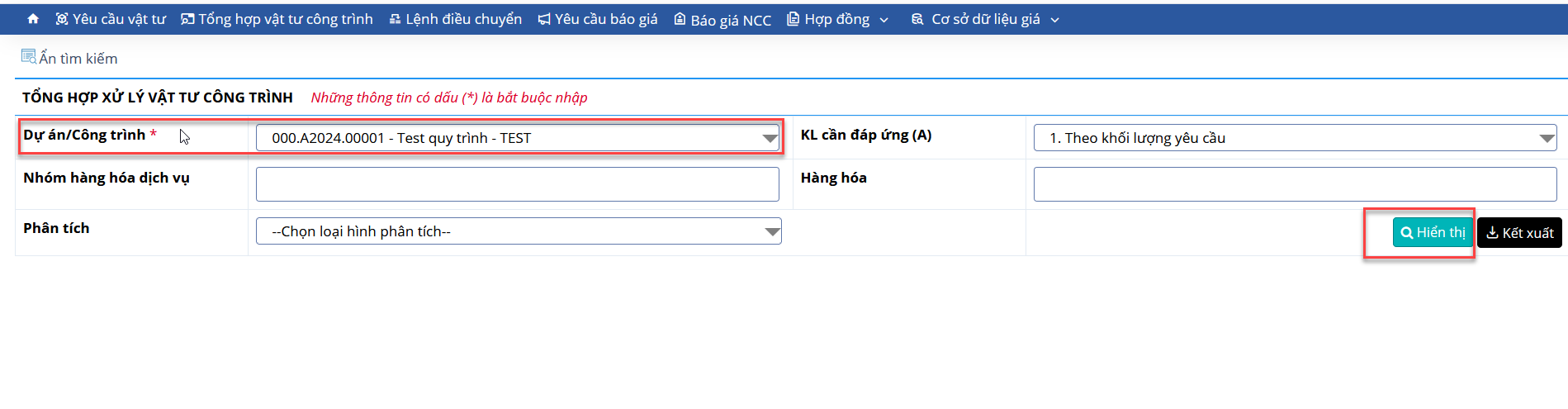Click the Ẩn tìm kiếm search icon
This screenshot has height=409, width=1568.
[29, 57]
